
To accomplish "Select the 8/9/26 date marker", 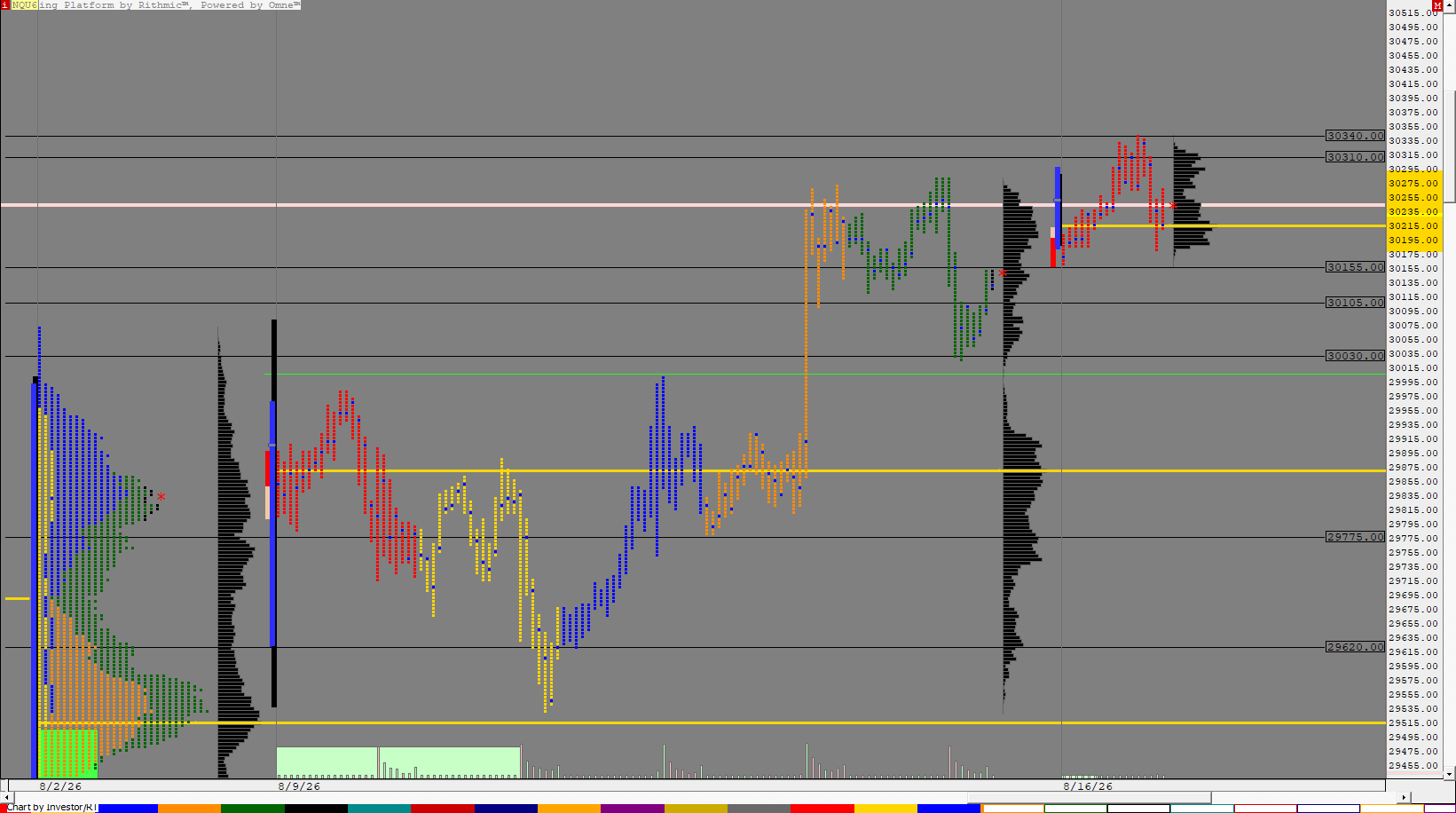I will pos(299,786).
